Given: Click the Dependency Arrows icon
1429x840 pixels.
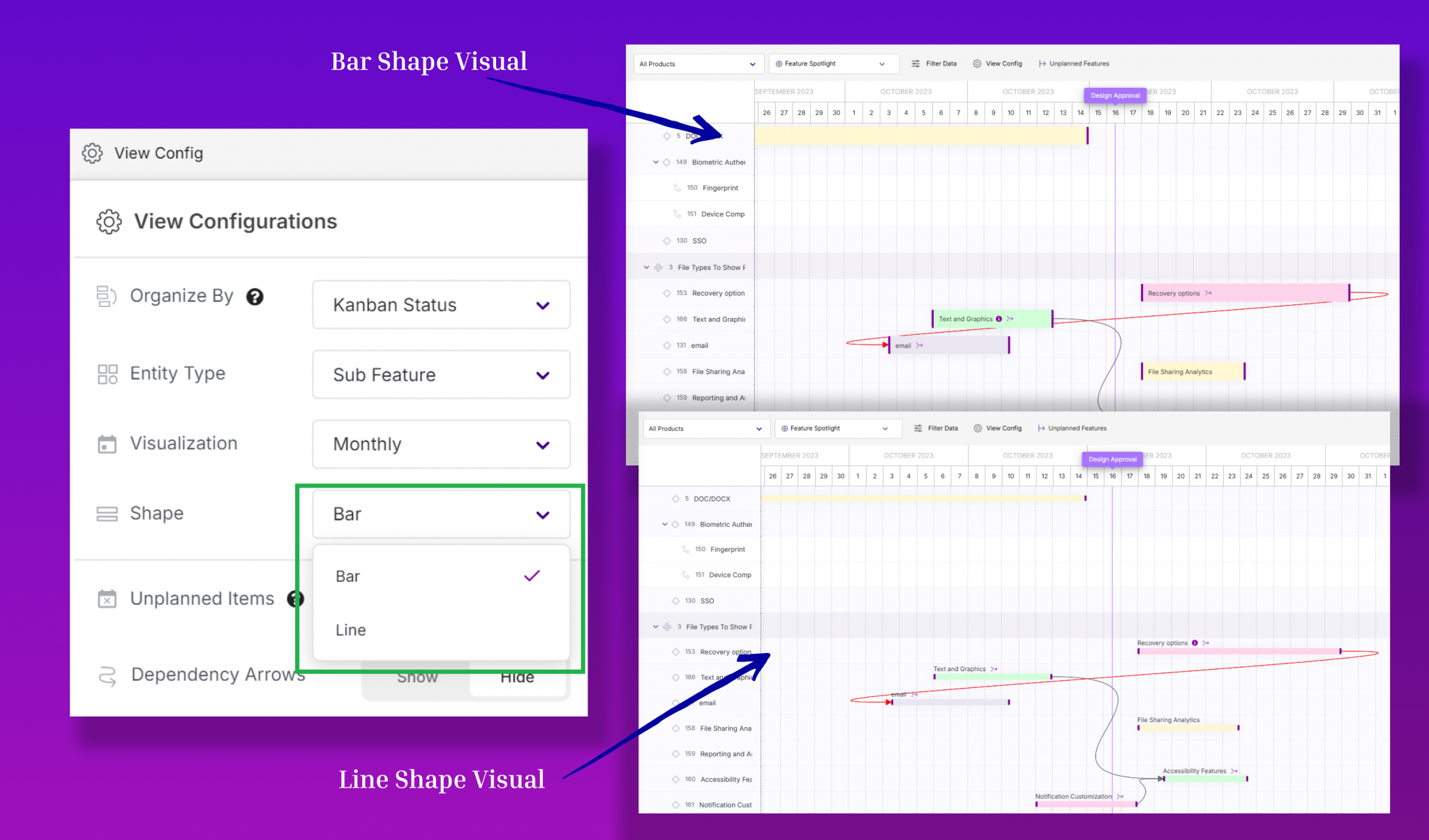Looking at the screenshot, I should 106,675.
